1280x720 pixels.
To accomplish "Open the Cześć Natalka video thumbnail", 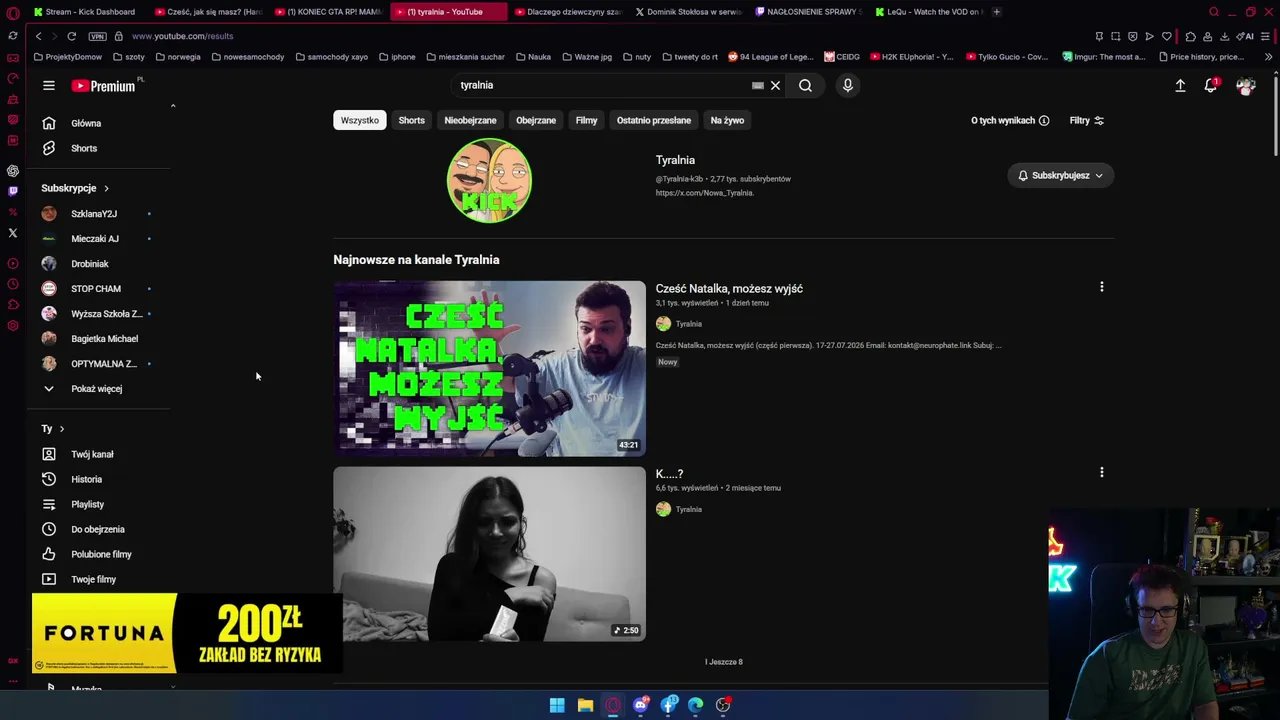I will tap(489, 369).
